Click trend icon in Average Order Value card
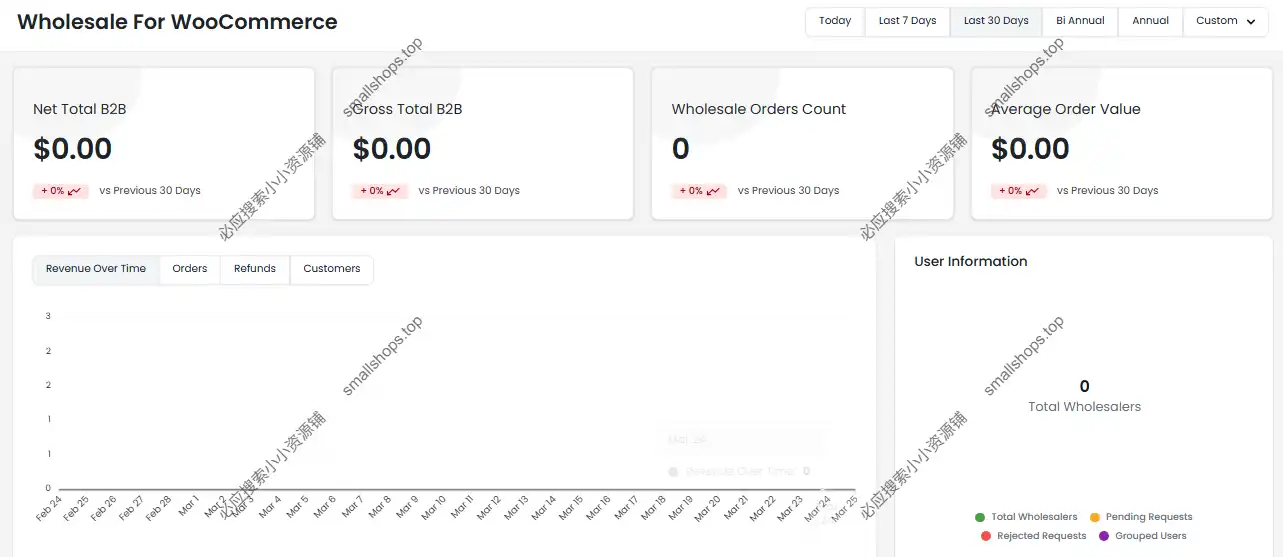Image resolution: width=1283 pixels, height=557 pixels. tap(1033, 191)
